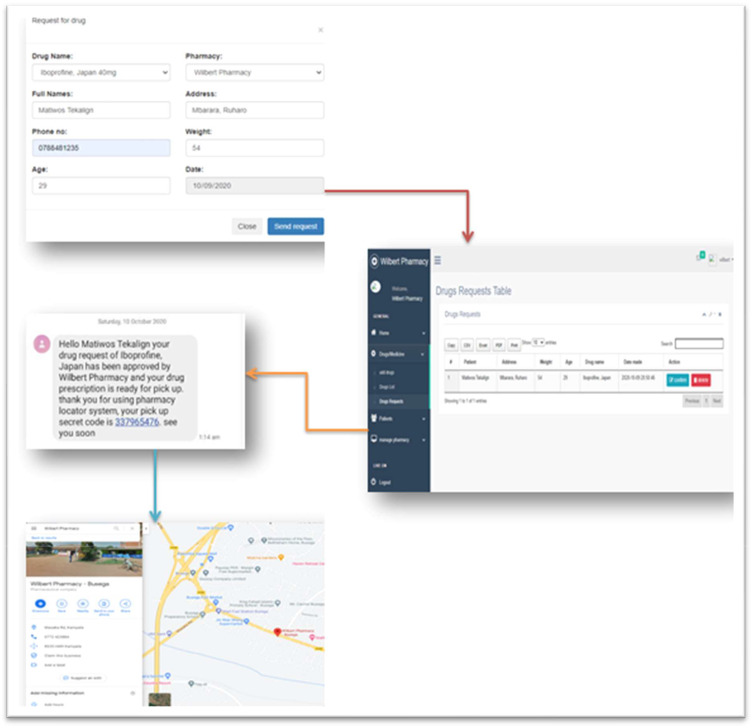Expand the Home sidebar menu
The width and height of the screenshot is (753, 728).
coord(398,333)
